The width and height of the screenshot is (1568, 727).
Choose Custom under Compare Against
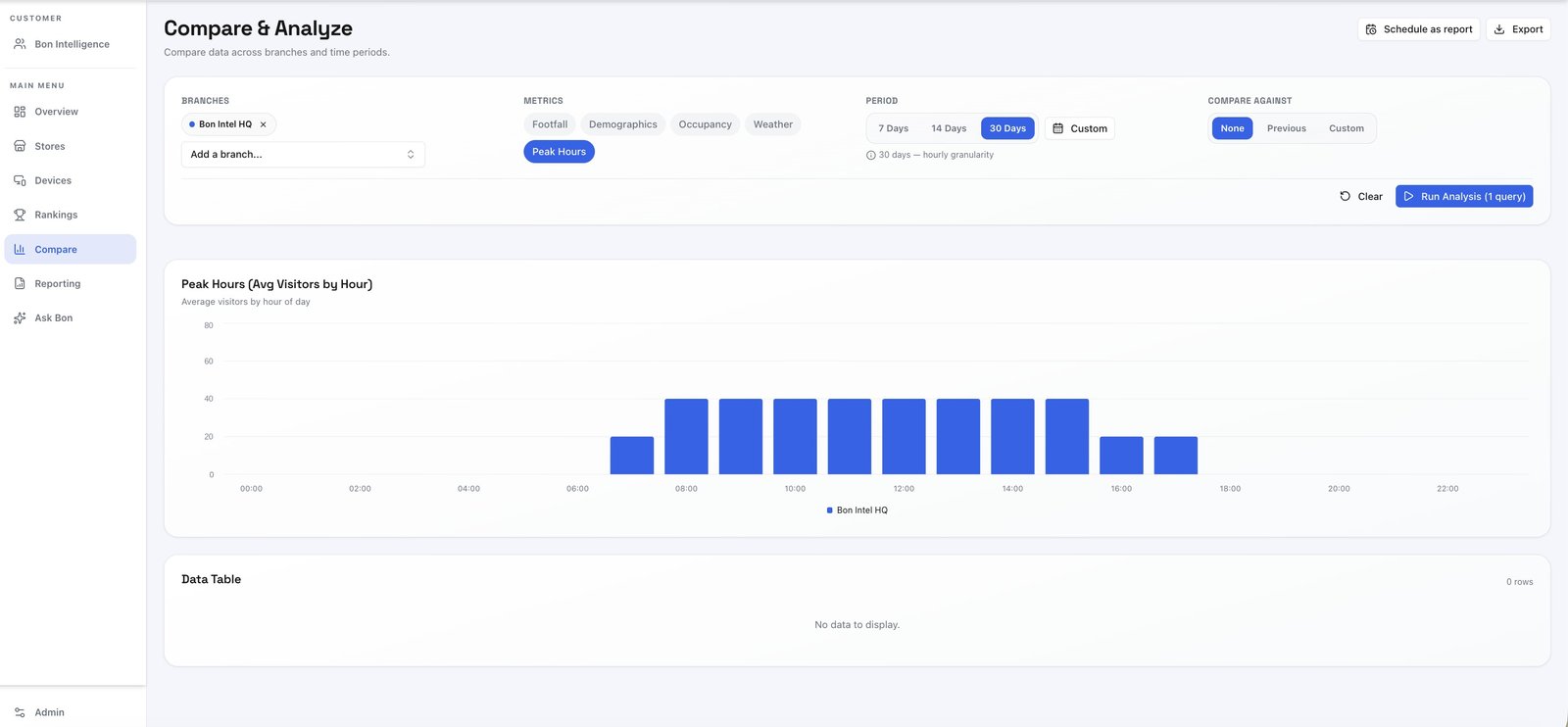[1347, 128]
